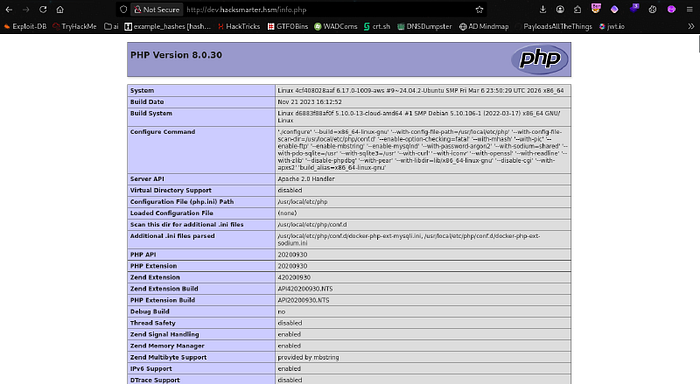
Task: Click the Zend Extension value 420200930
Action: 294,277
